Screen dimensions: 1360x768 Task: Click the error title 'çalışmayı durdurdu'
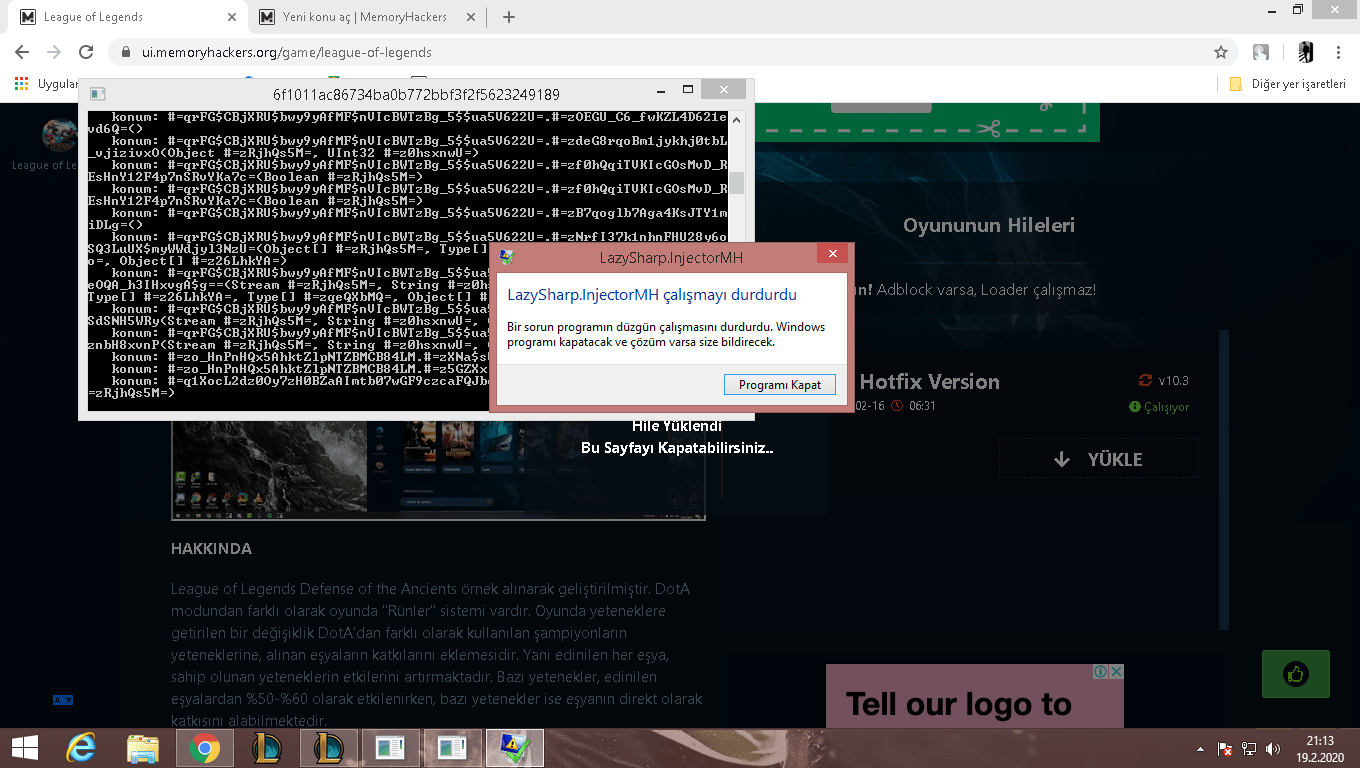click(730, 295)
